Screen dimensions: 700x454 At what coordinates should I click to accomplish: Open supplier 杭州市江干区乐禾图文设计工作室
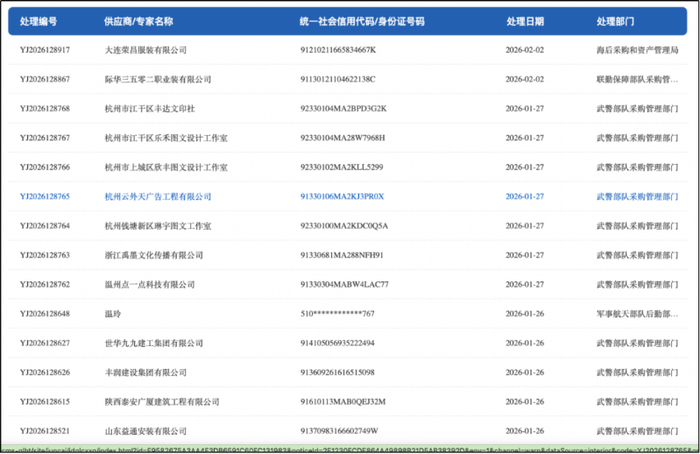point(166,138)
